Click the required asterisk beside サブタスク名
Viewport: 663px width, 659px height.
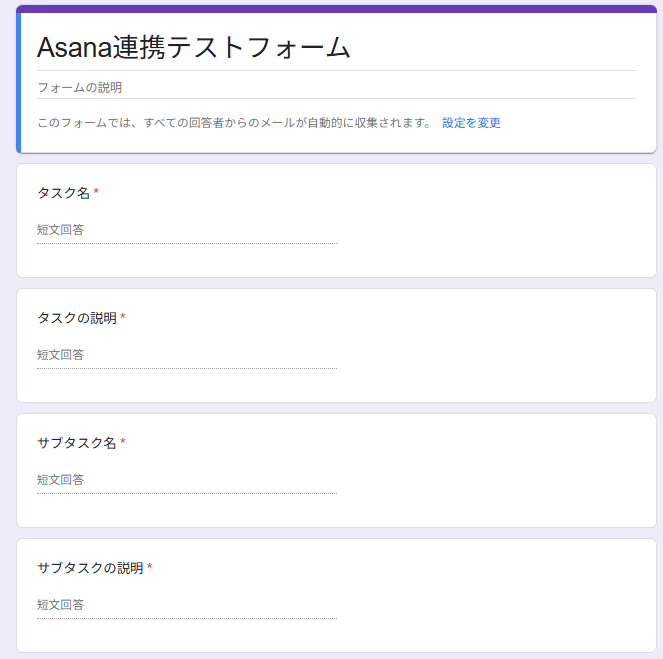pos(123,443)
